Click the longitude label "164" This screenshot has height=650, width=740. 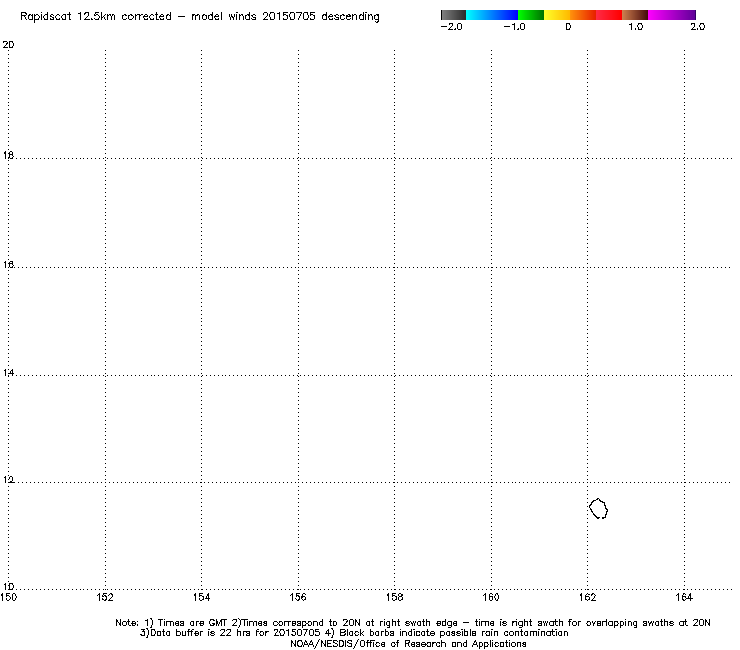(684, 597)
